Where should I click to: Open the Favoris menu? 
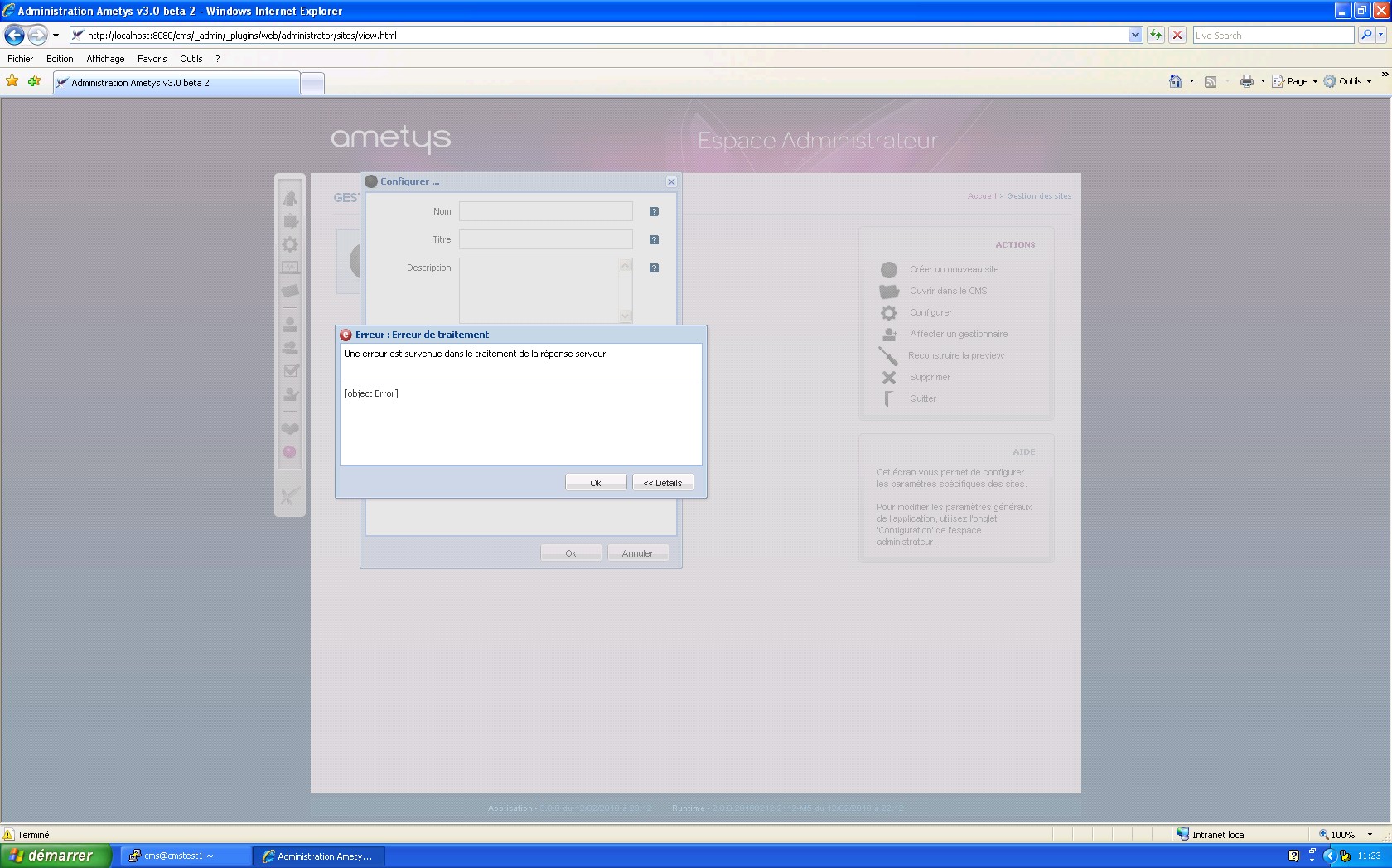(152, 59)
